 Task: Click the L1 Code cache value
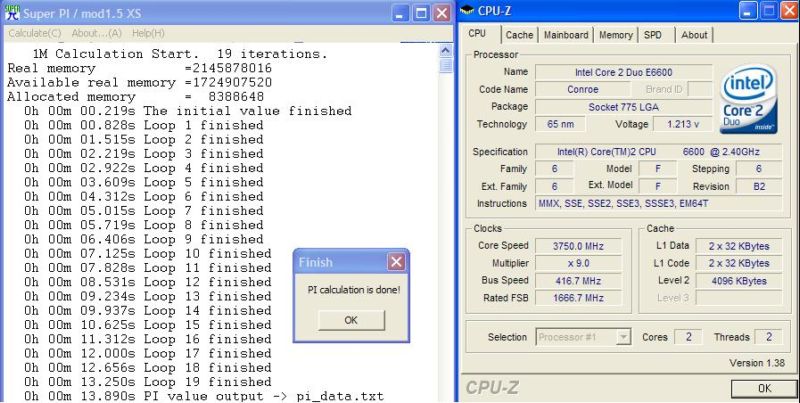[739, 263]
